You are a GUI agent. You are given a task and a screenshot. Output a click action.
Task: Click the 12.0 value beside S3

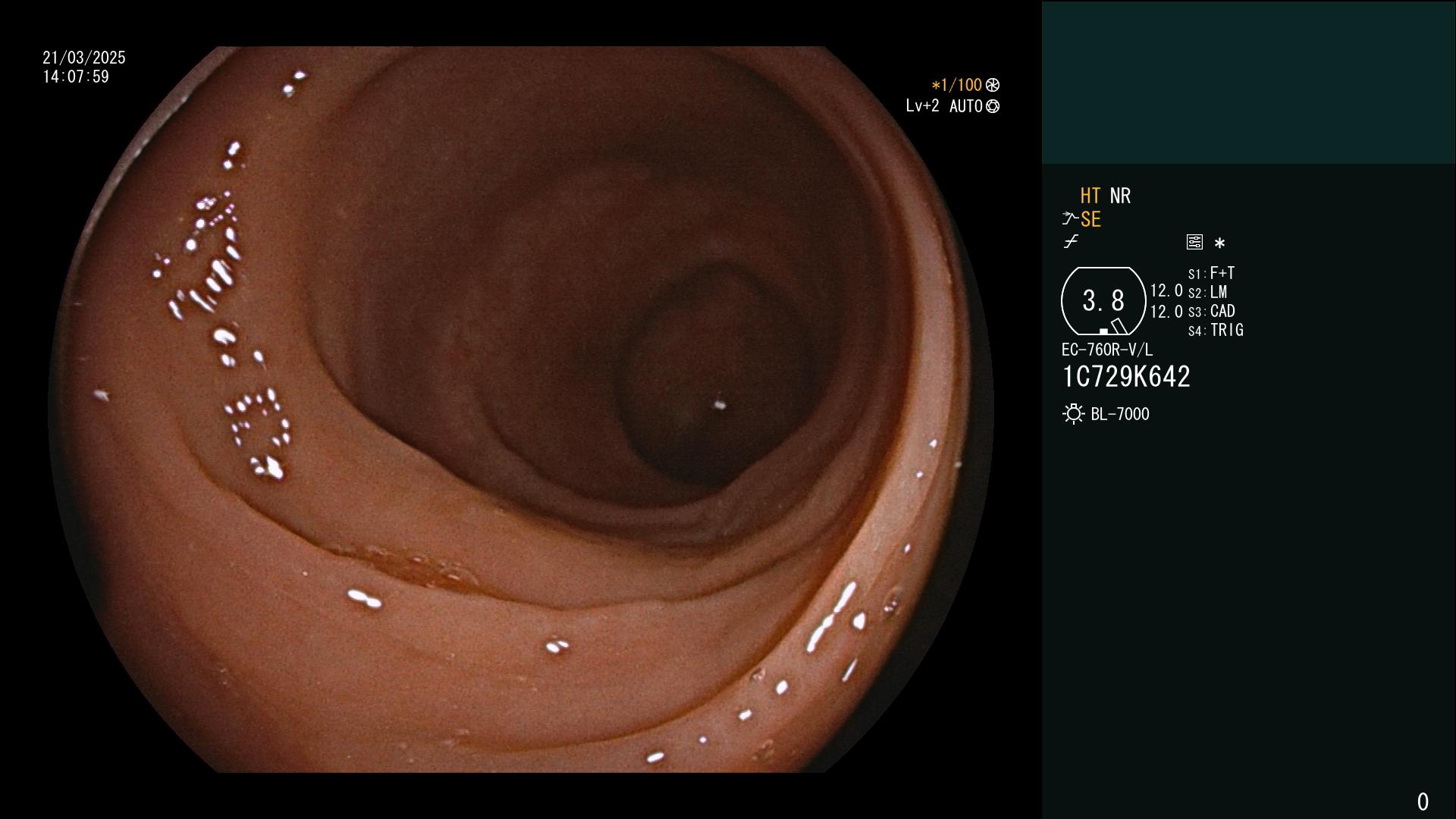(1166, 311)
